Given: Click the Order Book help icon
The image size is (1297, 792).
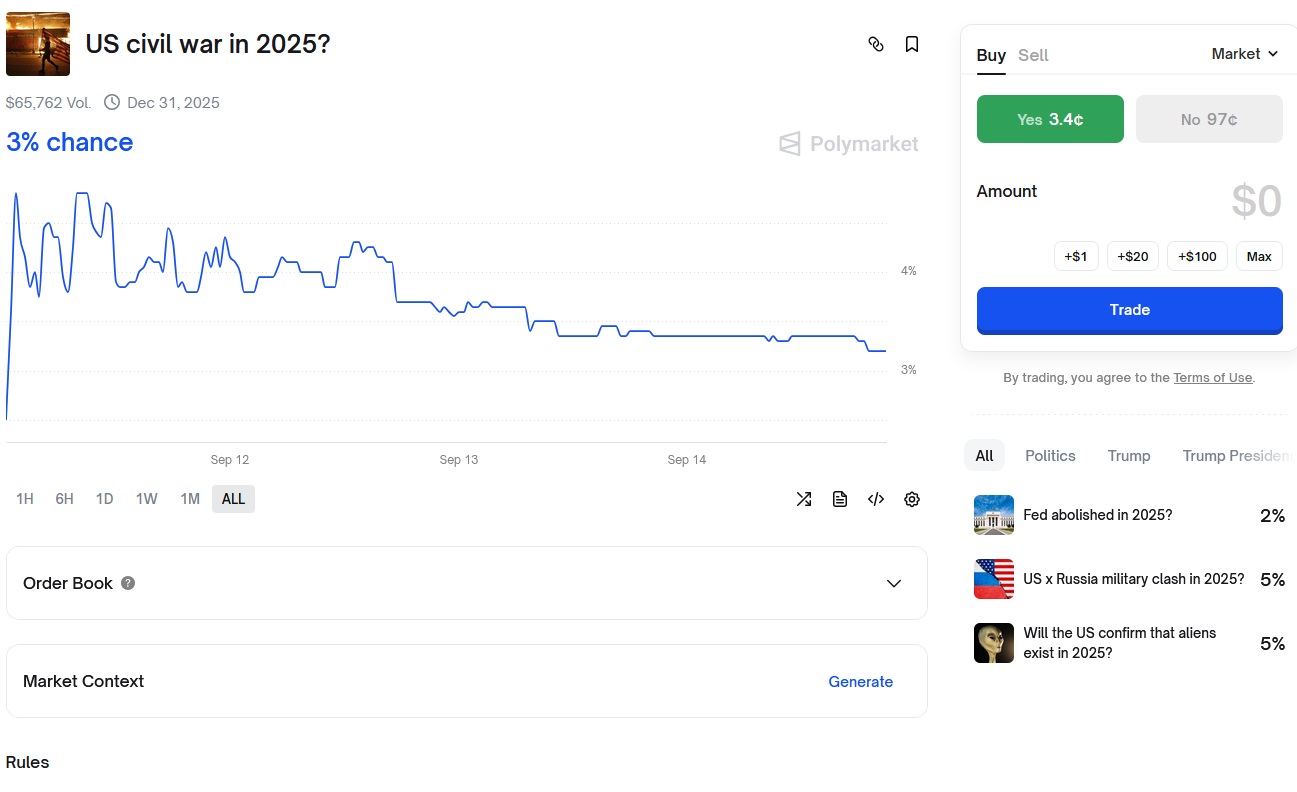Looking at the screenshot, I should 128,583.
